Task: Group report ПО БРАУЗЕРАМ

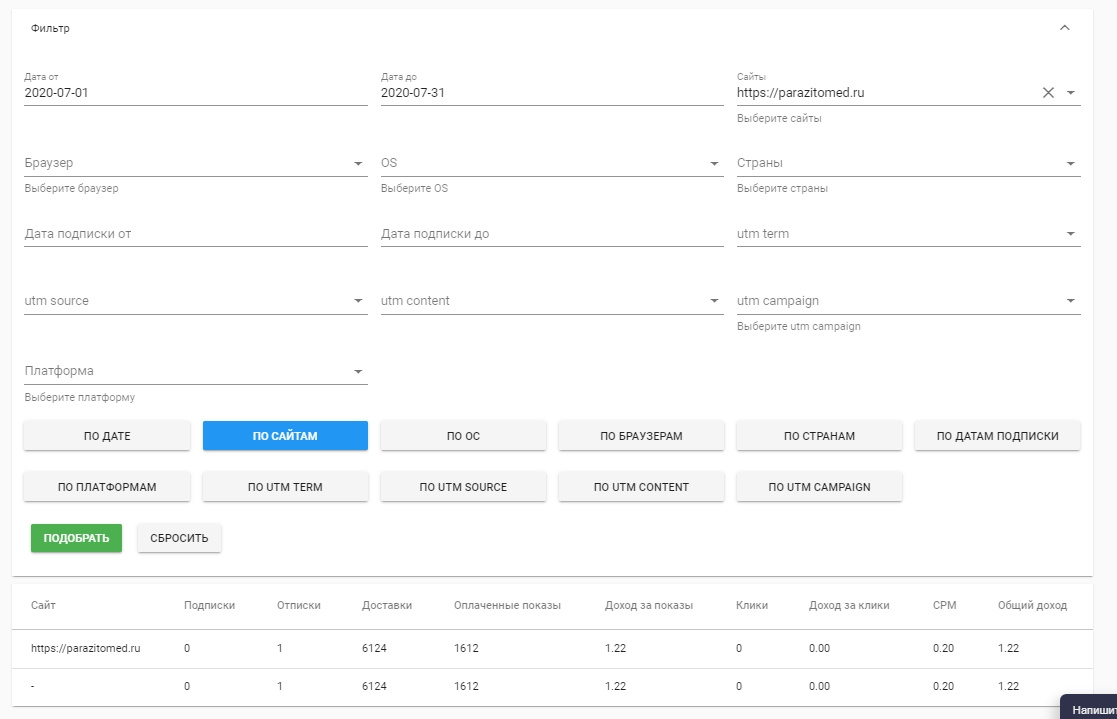Action: click(641, 436)
